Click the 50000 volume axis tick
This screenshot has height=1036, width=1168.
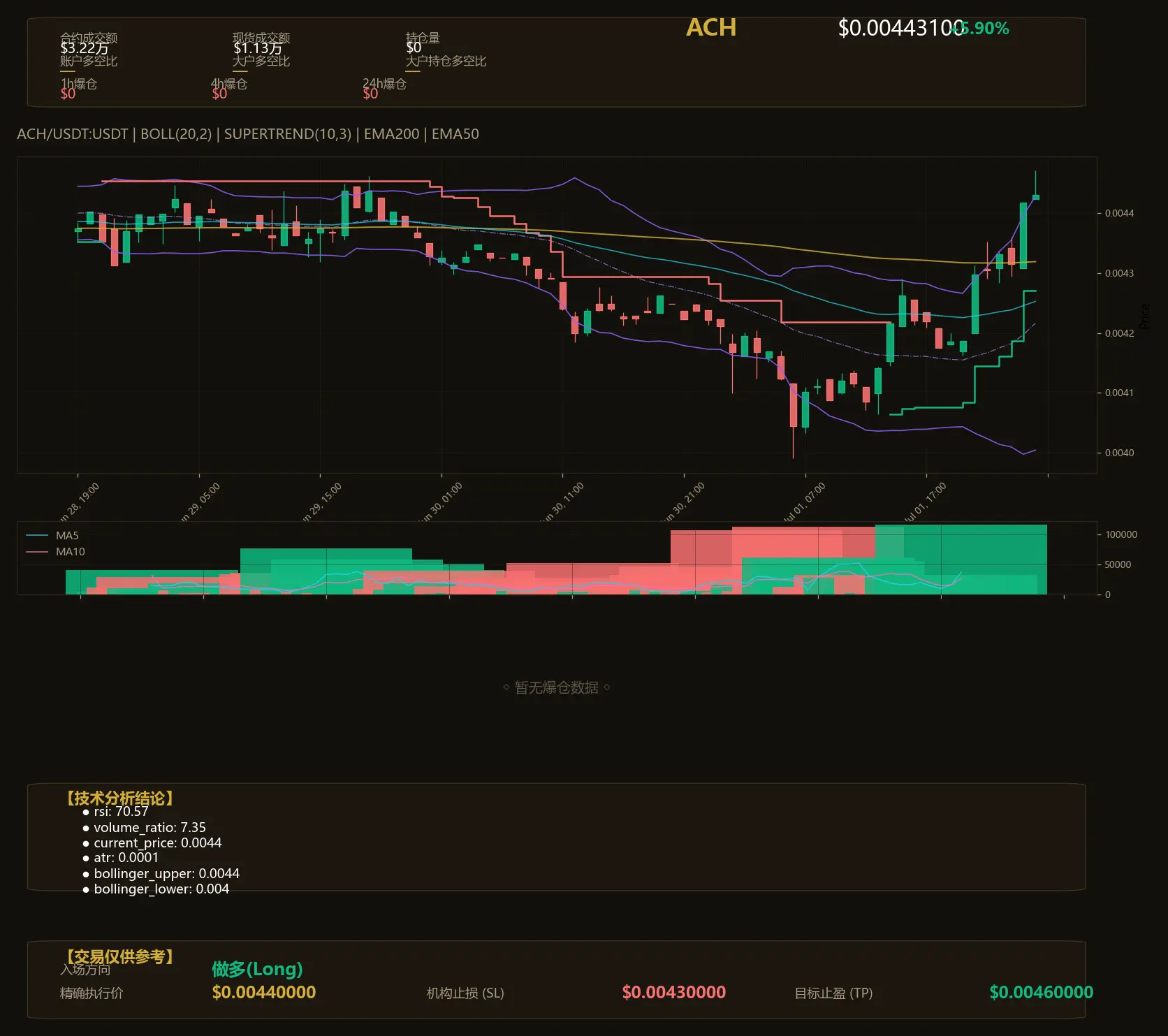[1118, 564]
